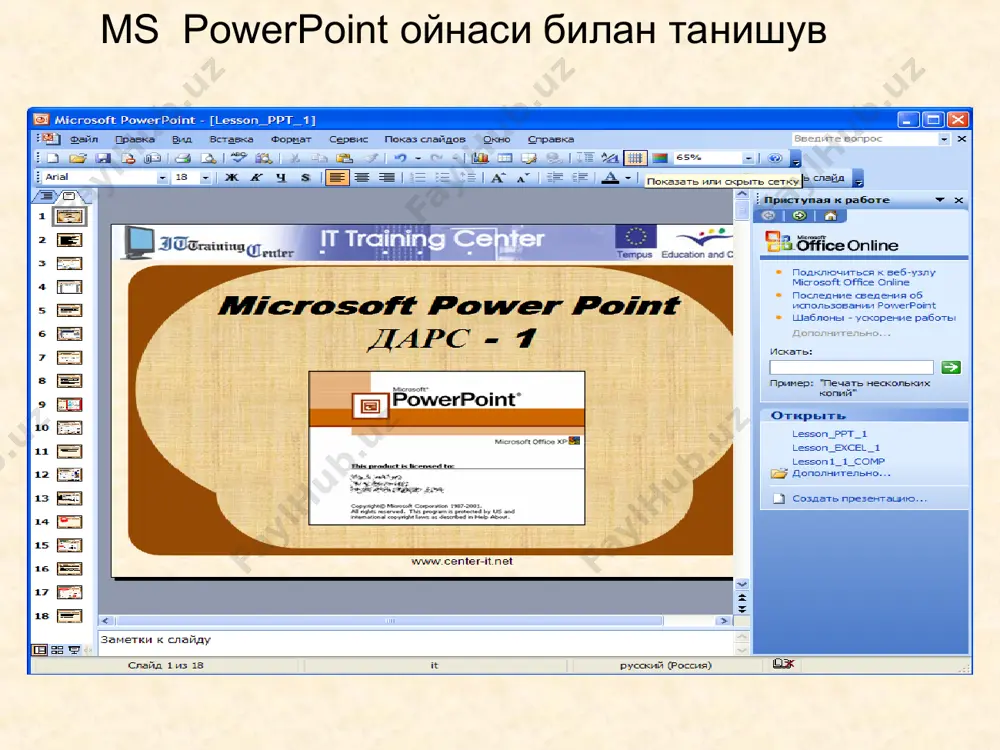The width and height of the screenshot is (1000, 750).
Task: Select slide 9 thumbnail in panel
Action: tap(70, 404)
